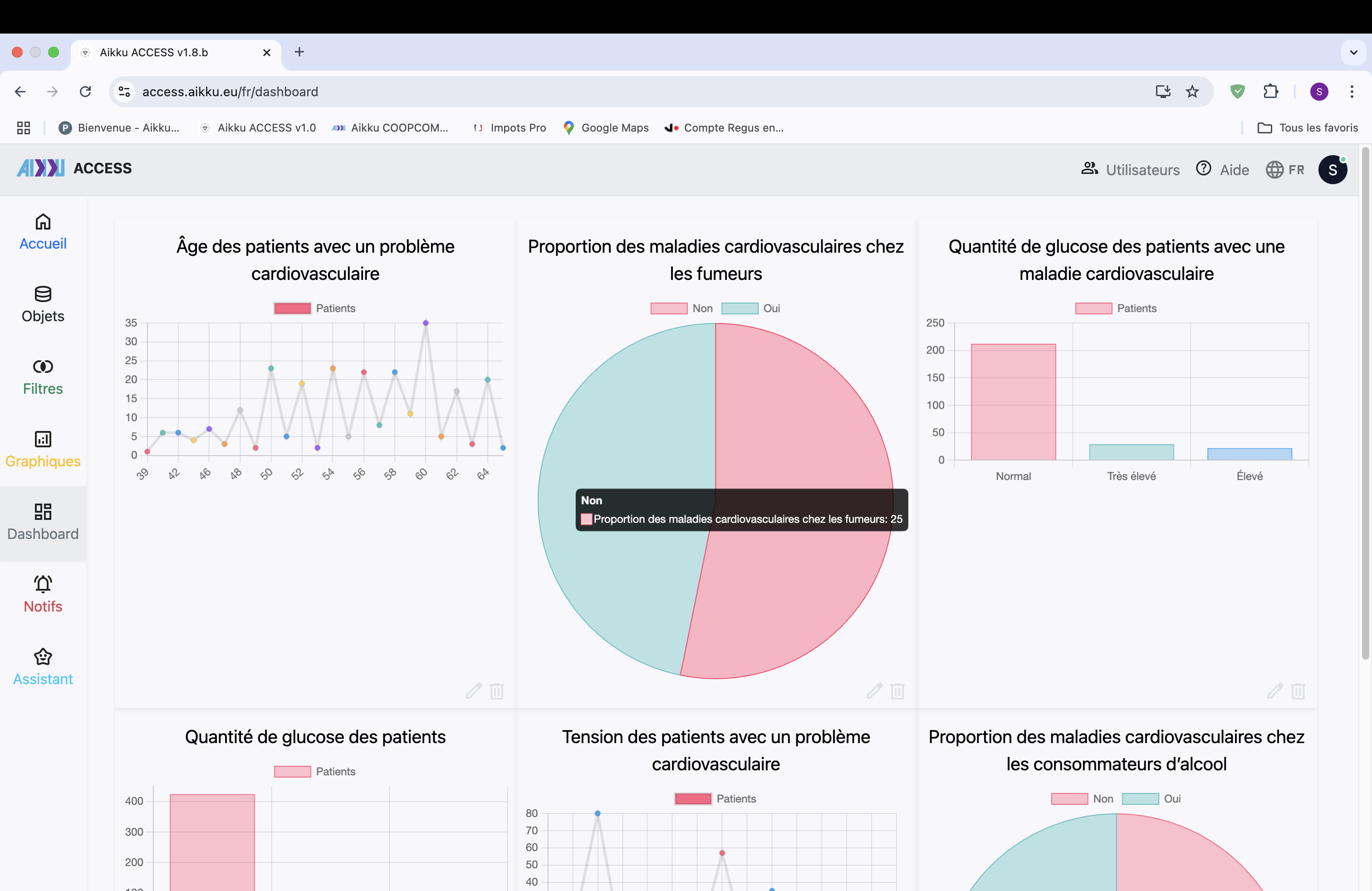Open the Objets database section
1372x891 pixels.
click(43, 305)
